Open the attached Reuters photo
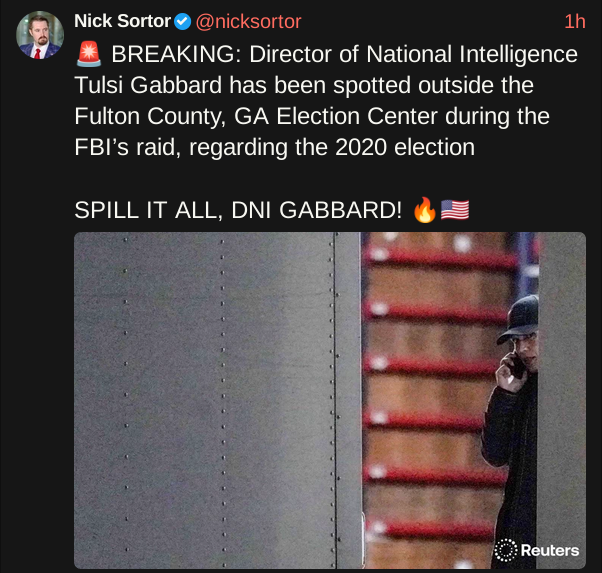Screen dimensions: 602x573 point(329,400)
